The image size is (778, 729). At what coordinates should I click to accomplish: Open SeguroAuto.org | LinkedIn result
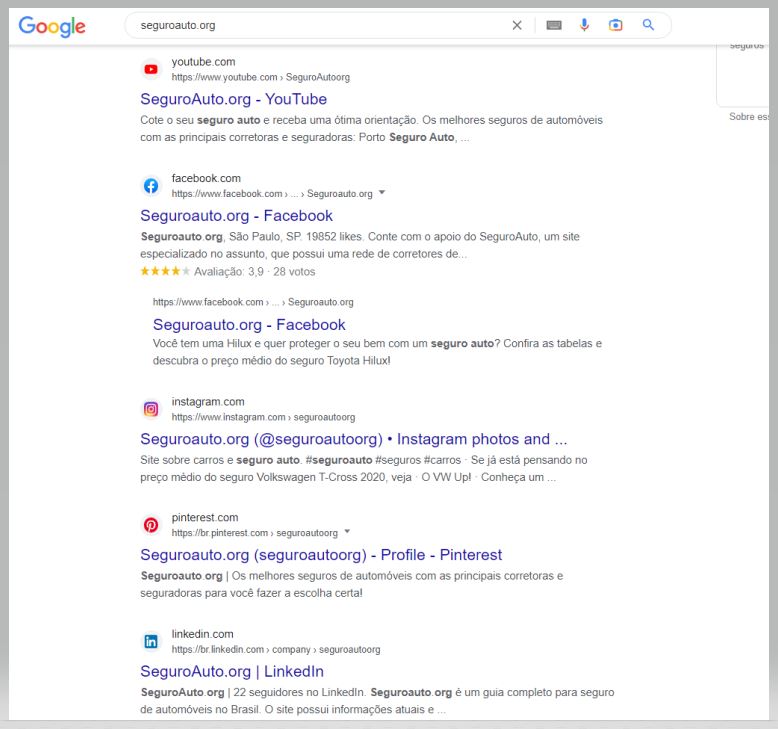[x=232, y=671]
